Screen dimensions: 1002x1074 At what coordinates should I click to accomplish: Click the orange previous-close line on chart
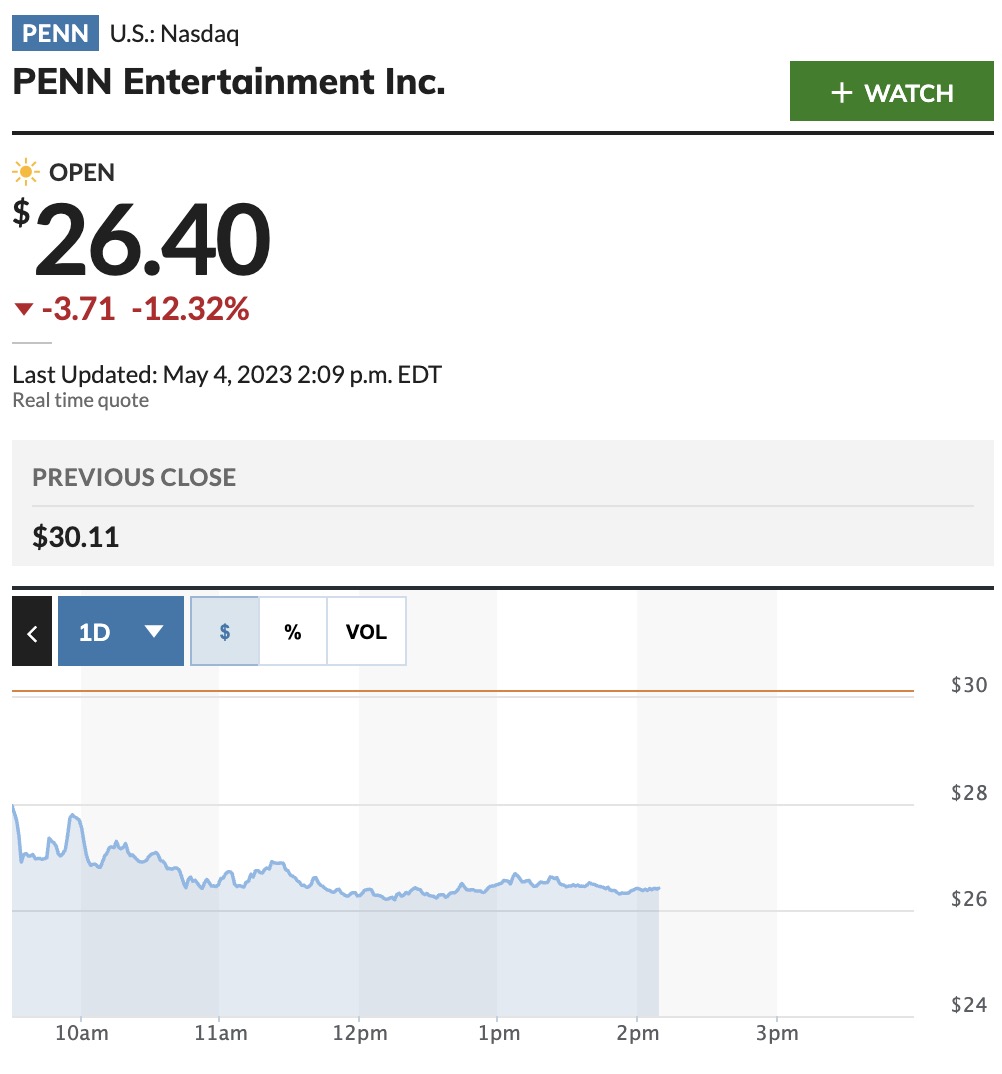463,692
